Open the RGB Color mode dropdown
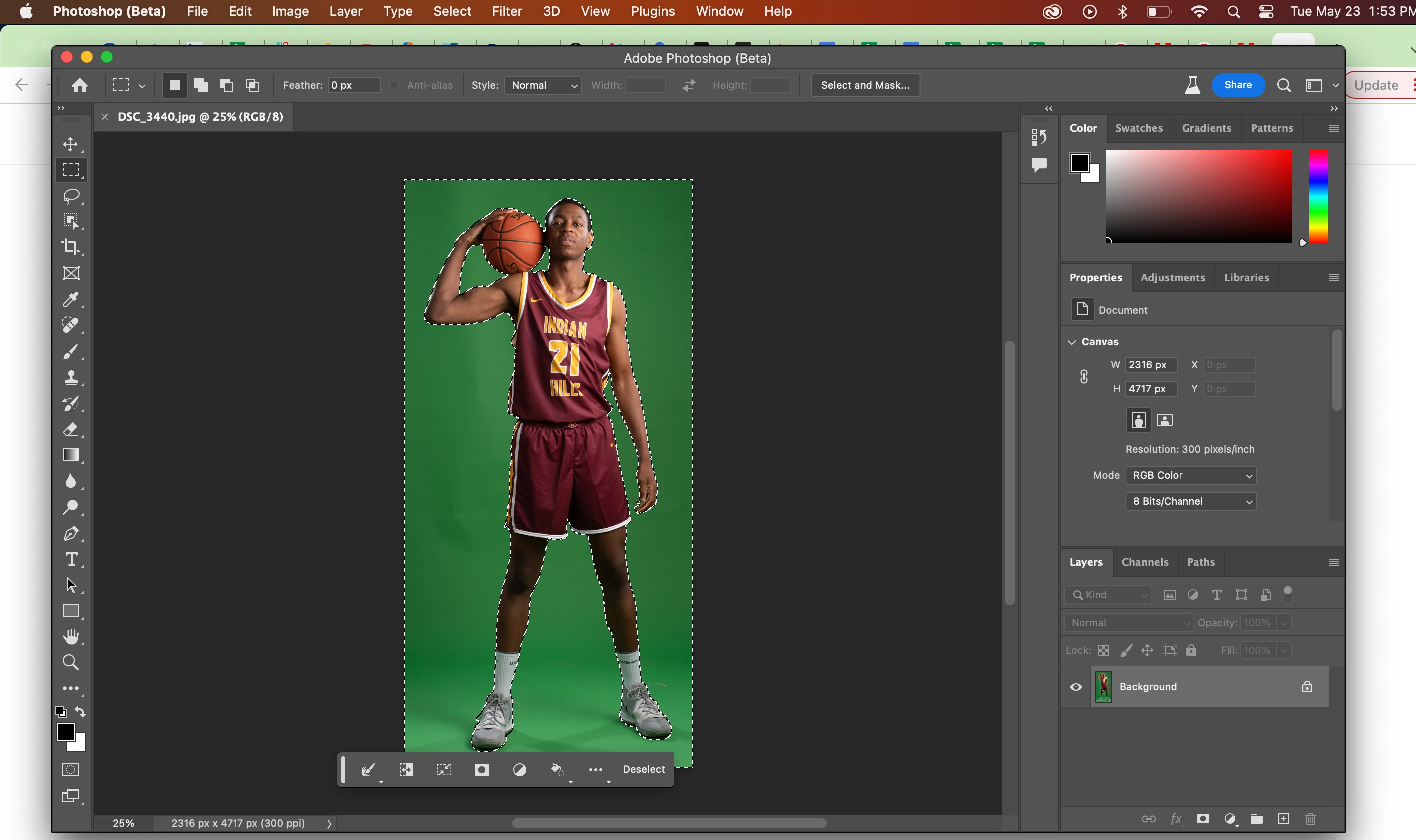 click(1190, 475)
